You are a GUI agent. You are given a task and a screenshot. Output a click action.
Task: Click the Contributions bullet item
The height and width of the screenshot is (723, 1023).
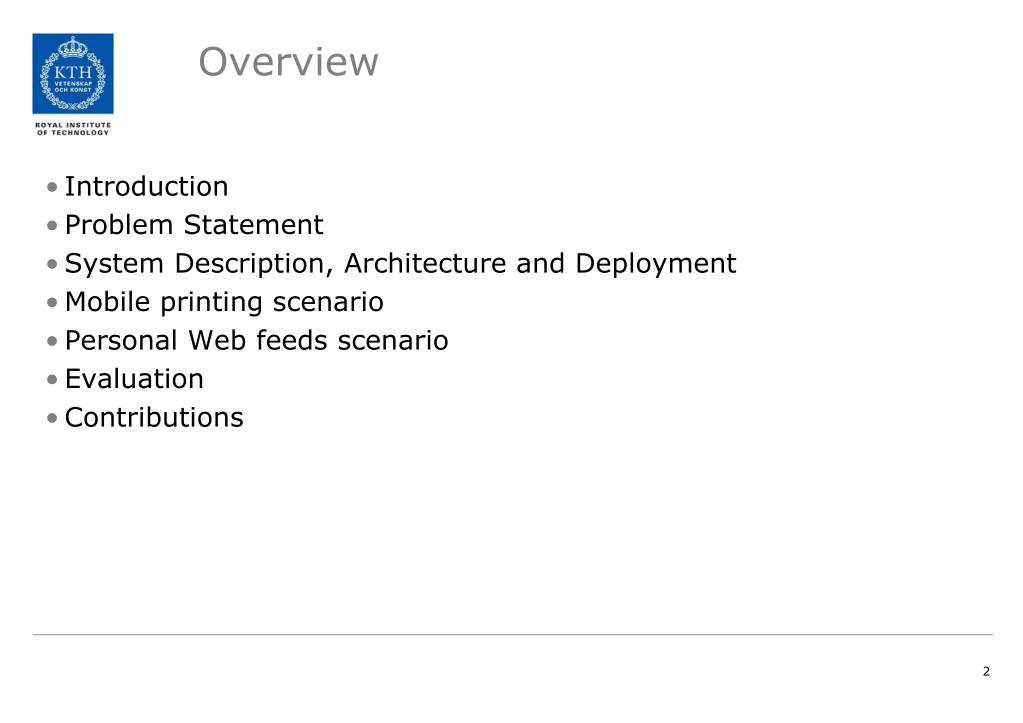pyautogui.click(x=154, y=418)
